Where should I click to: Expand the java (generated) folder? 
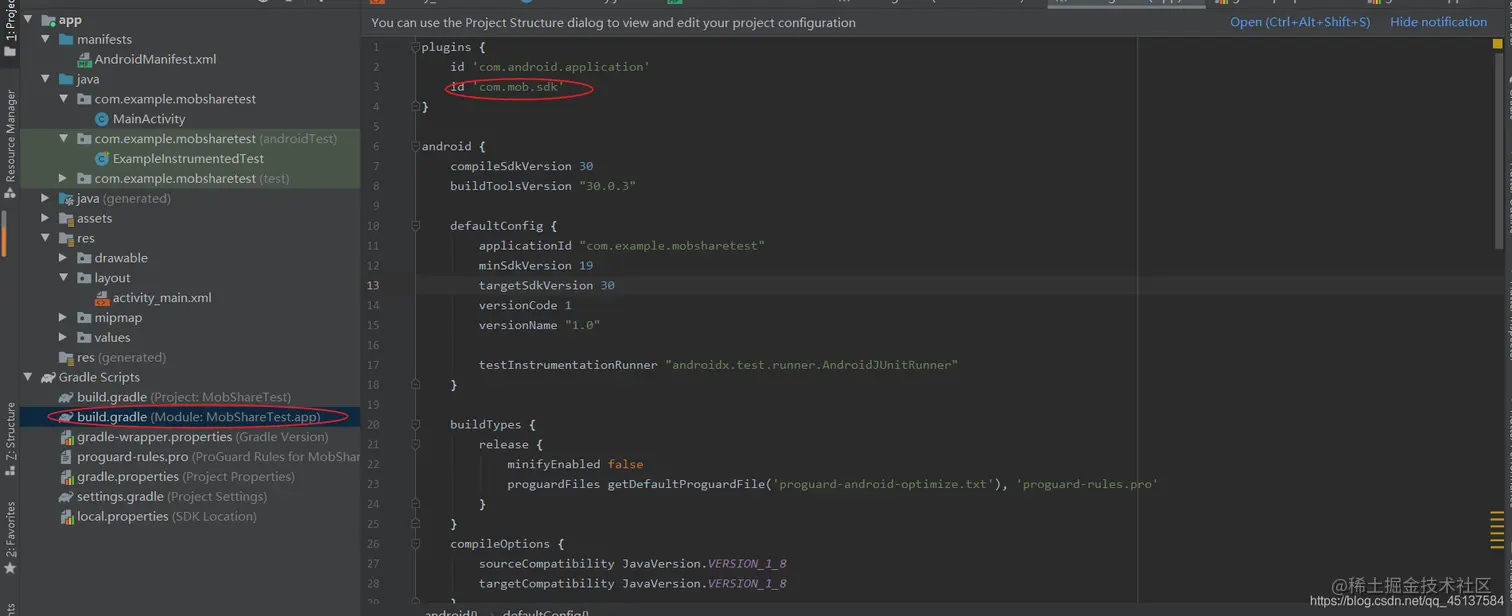45,198
